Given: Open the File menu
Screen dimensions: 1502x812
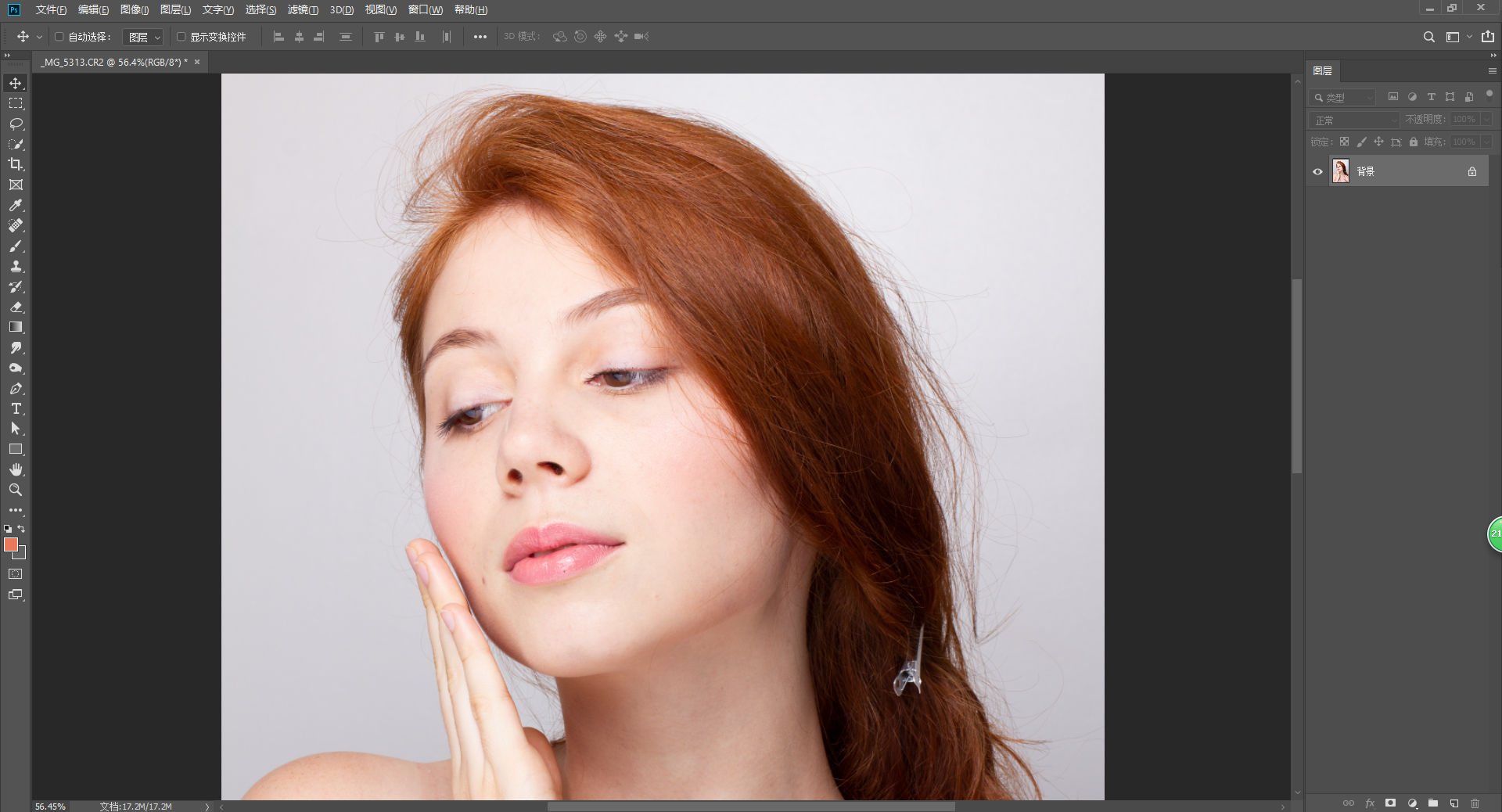Looking at the screenshot, I should 51,9.
